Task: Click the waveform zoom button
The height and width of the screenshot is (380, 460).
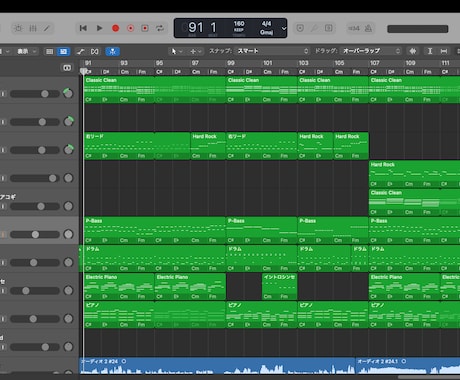Action: pyautogui.click(x=413, y=51)
